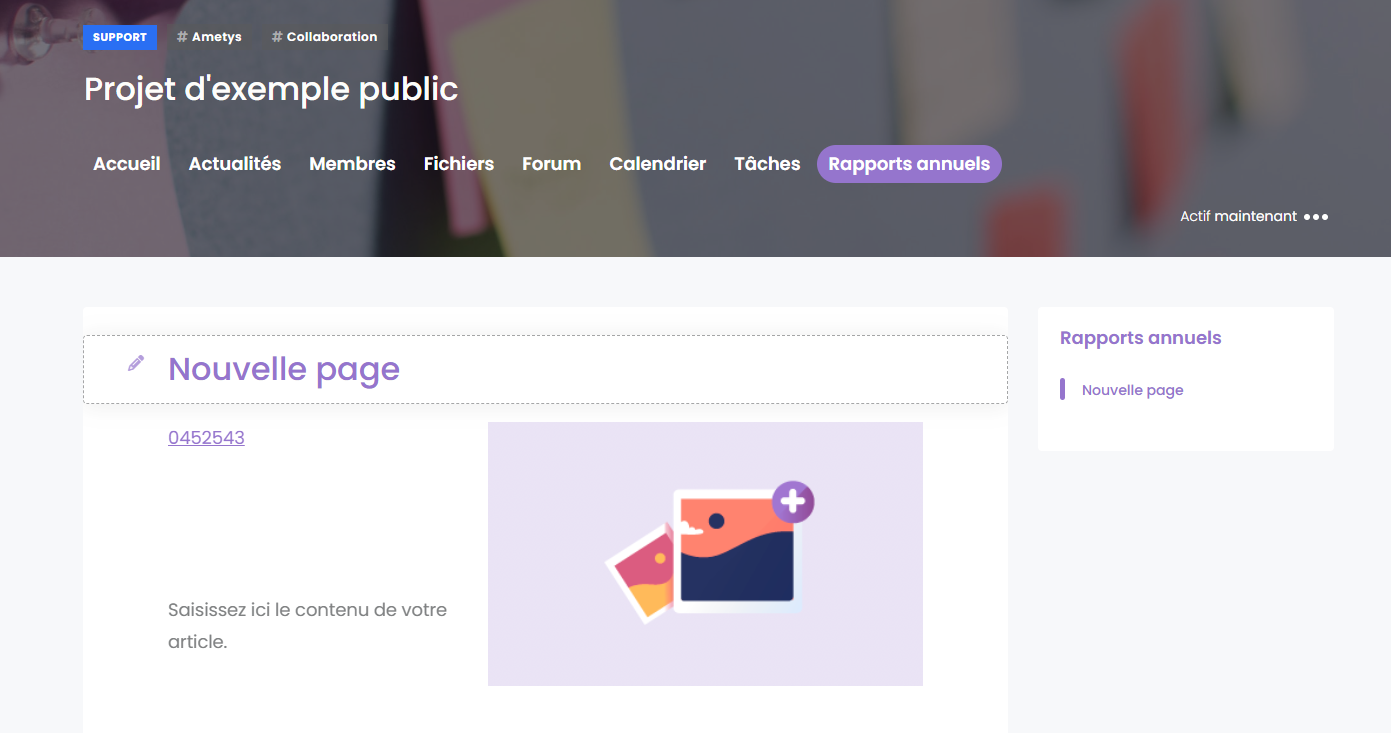This screenshot has height=733, width=1391.
Task: Select the # Ametys tag
Action: [209, 37]
